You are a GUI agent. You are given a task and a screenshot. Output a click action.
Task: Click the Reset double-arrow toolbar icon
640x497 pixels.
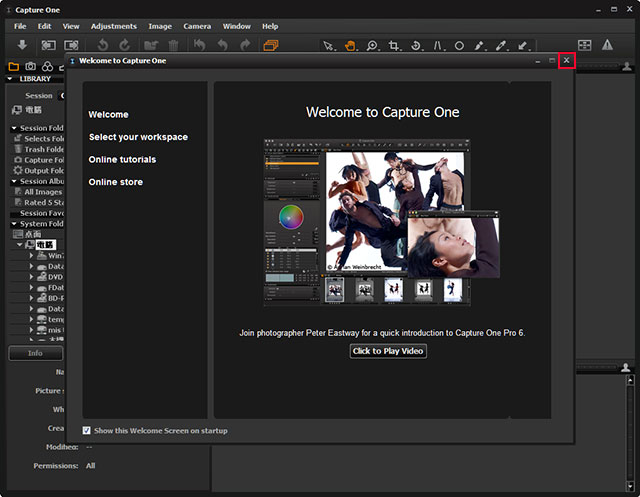[200, 45]
